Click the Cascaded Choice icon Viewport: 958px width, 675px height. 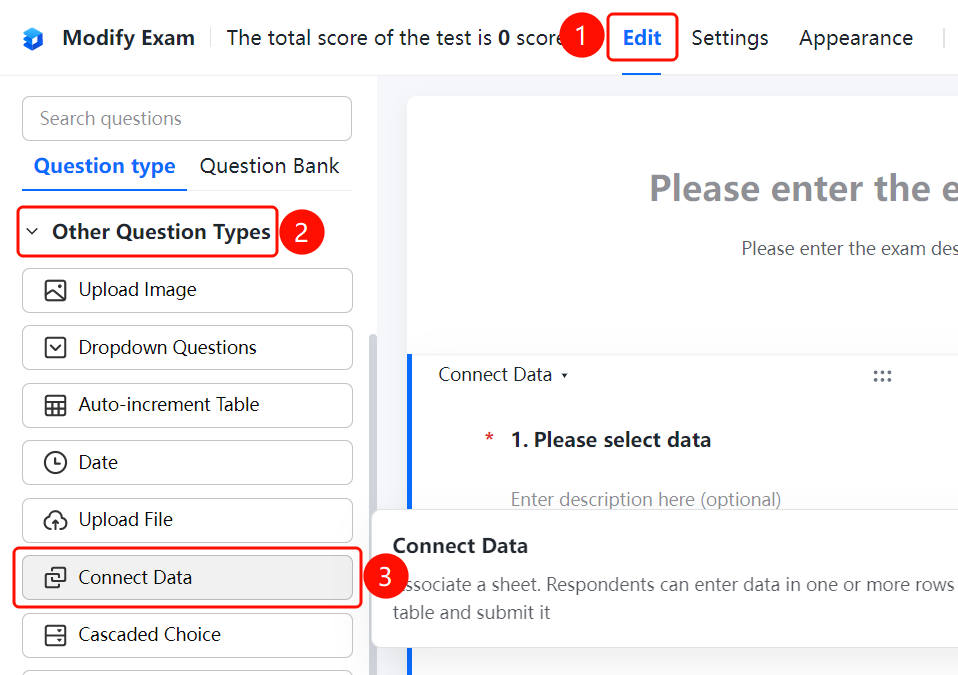(x=55, y=635)
